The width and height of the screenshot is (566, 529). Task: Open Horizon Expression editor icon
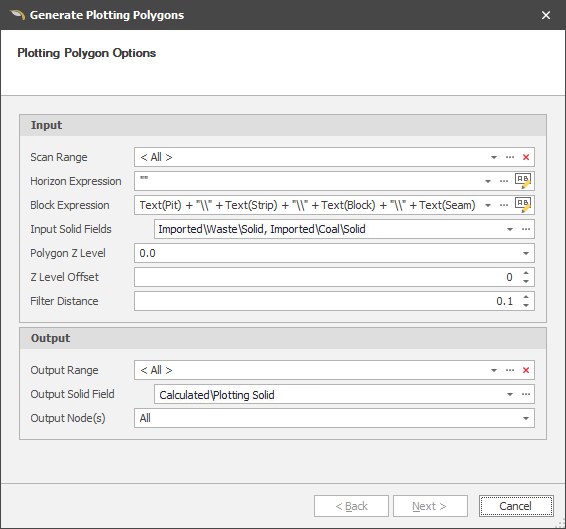523,181
